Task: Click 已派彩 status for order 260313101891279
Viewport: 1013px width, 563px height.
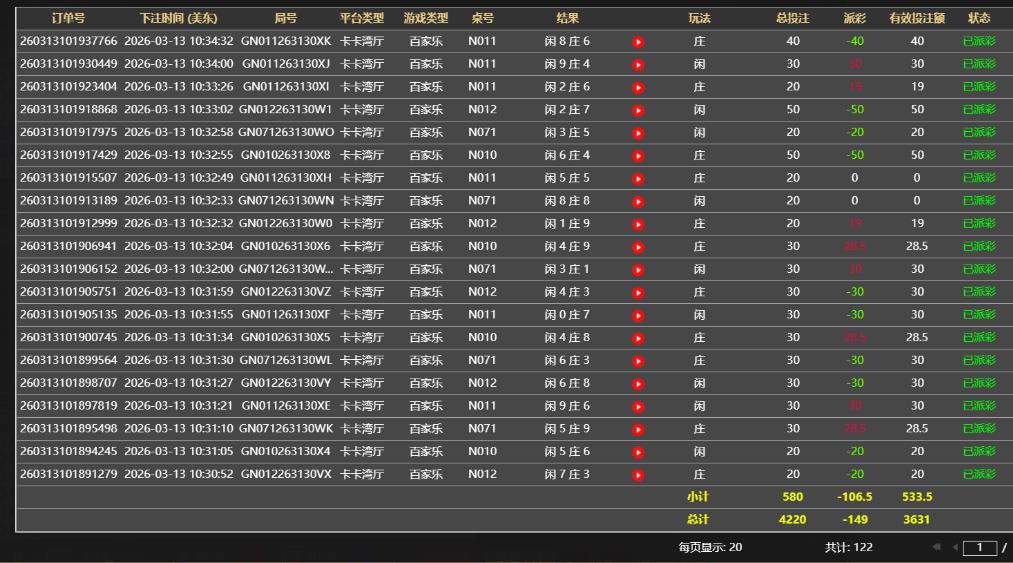Action: (x=979, y=474)
